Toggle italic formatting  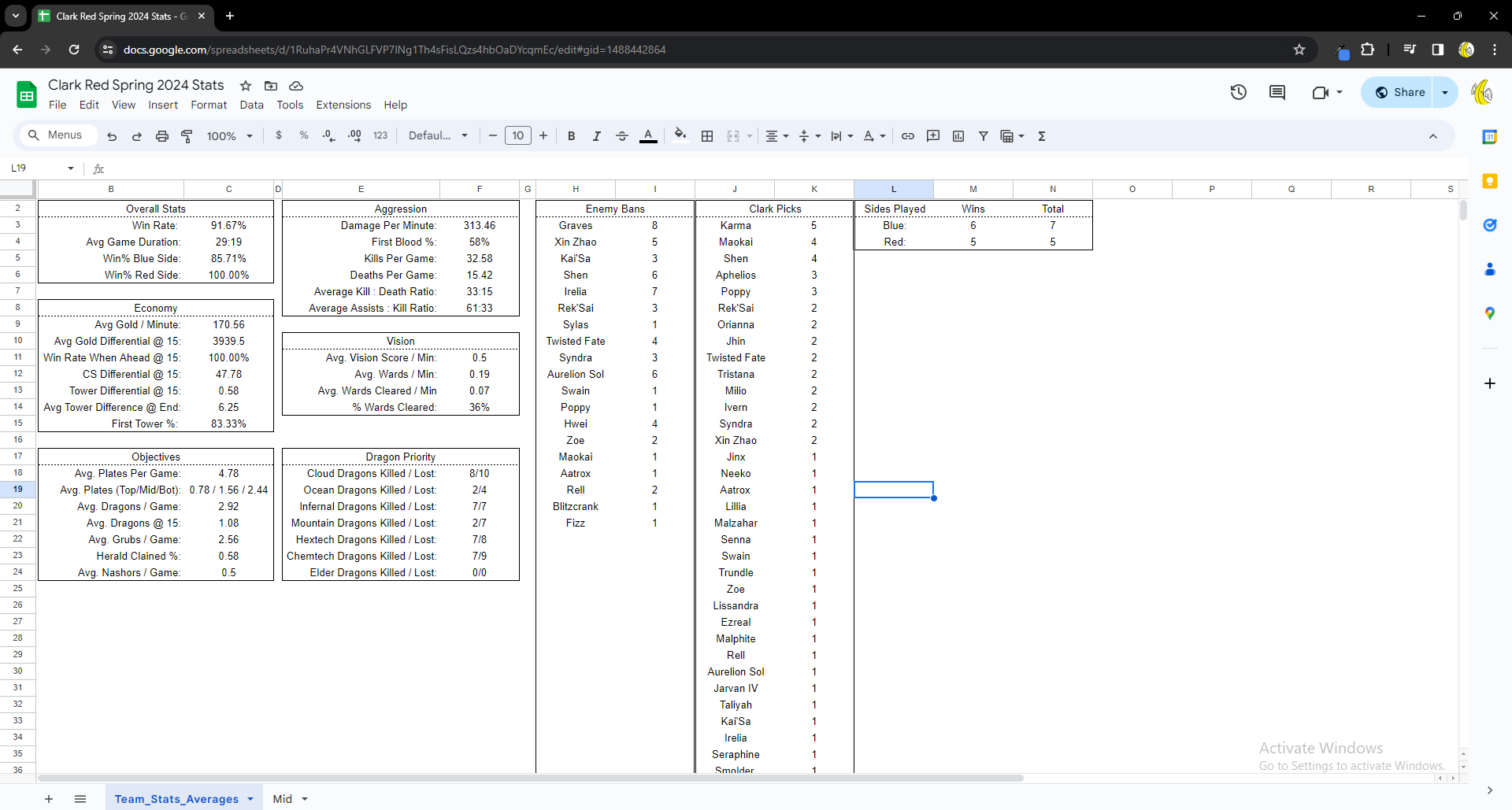coord(597,136)
